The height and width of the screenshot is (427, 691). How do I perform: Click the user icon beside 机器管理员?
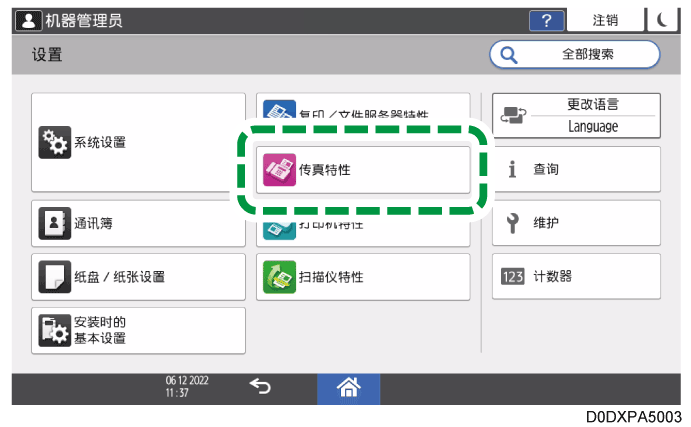(29, 21)
